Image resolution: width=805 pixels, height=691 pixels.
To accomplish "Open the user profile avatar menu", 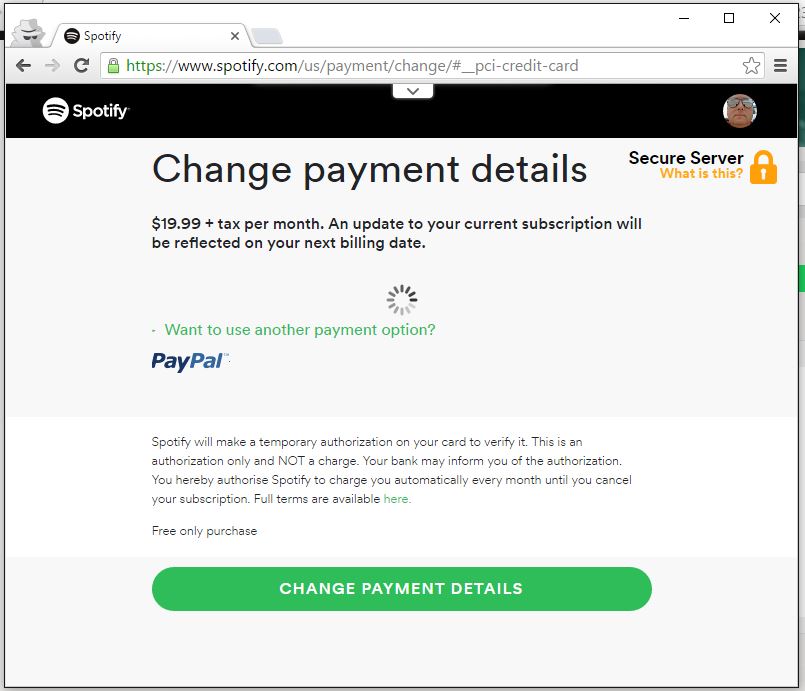I will click(739, 110).
